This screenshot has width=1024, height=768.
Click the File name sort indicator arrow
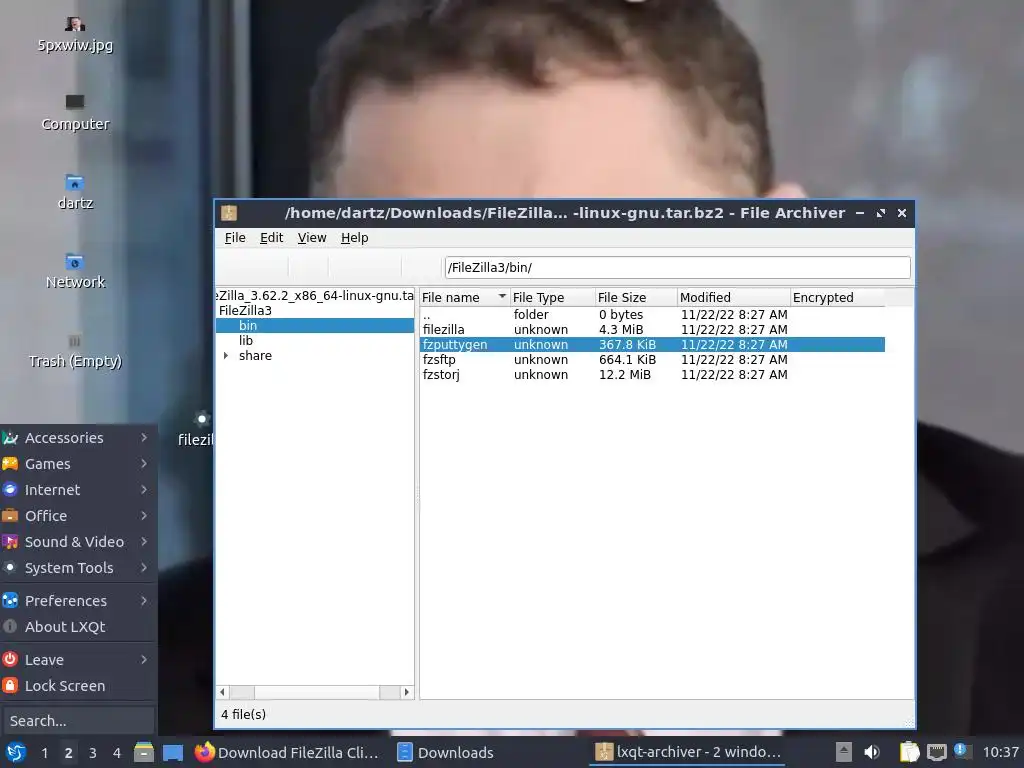point(502,296)
